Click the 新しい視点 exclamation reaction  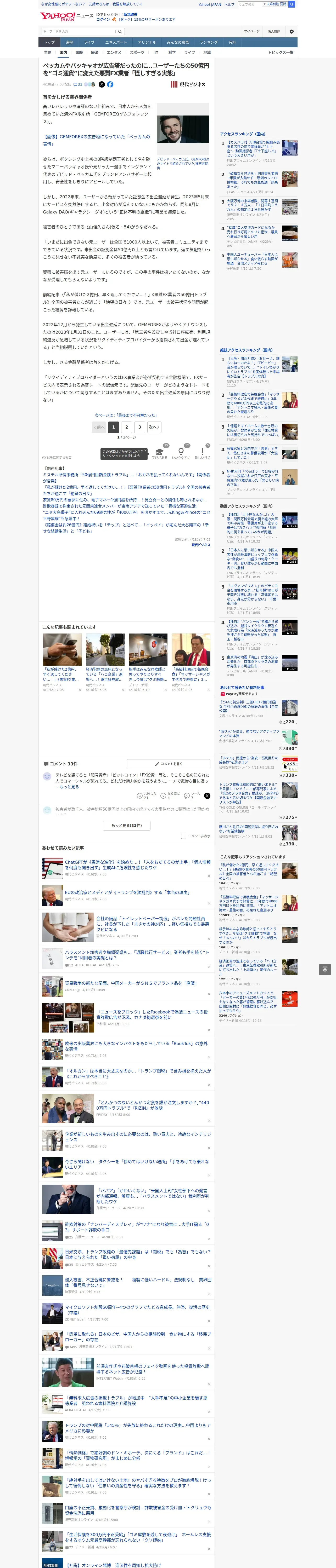203,451
